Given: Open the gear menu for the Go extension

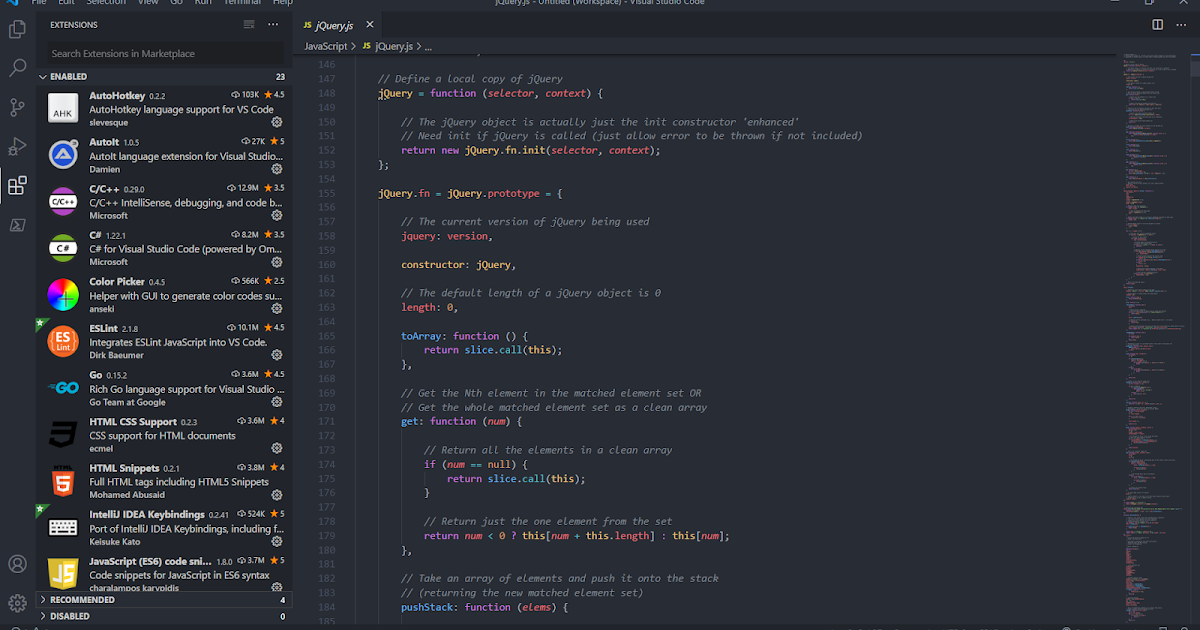Looking at the screenshot, I should click(277, 402).
